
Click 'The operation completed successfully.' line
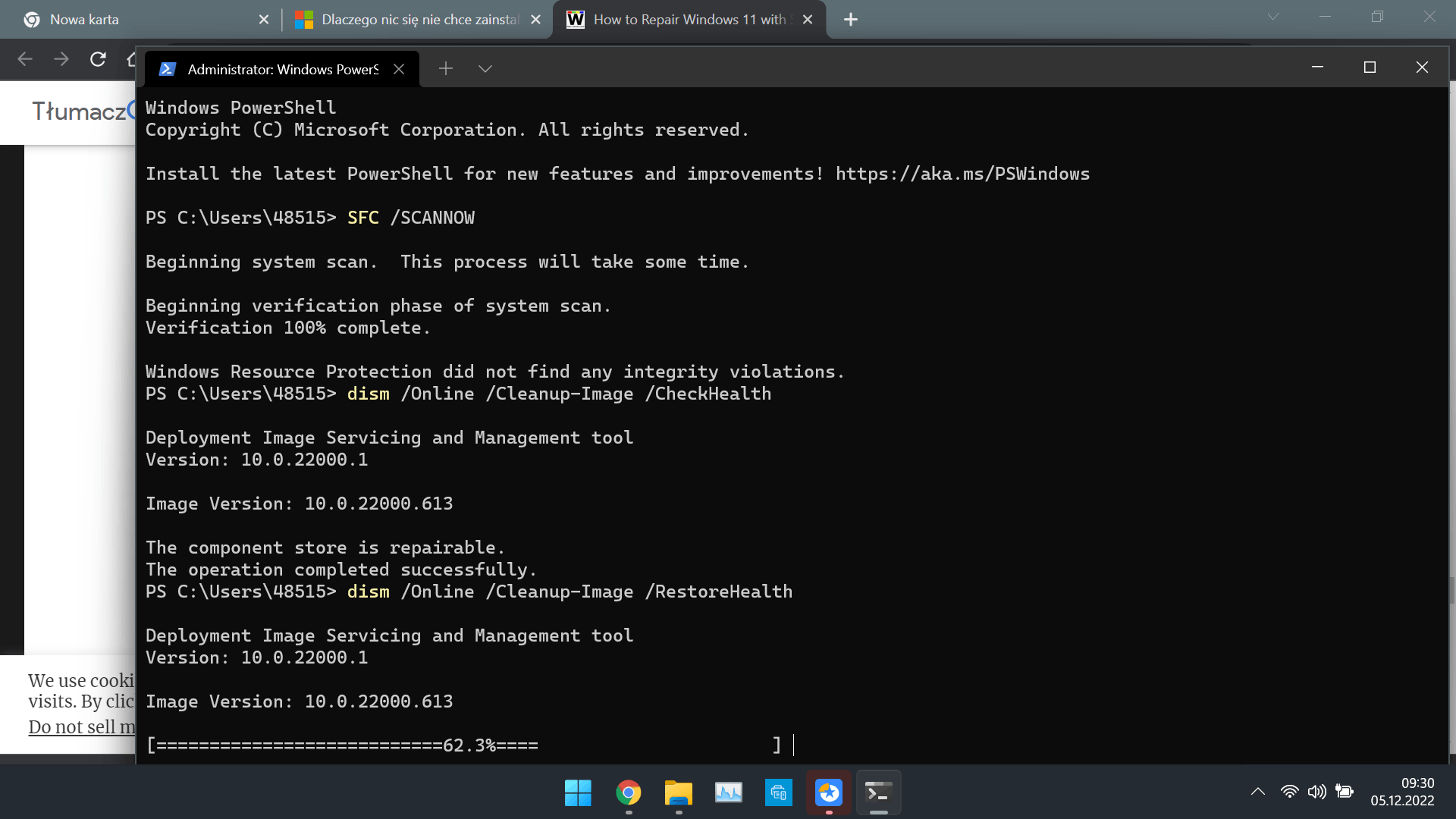point(341,570)
